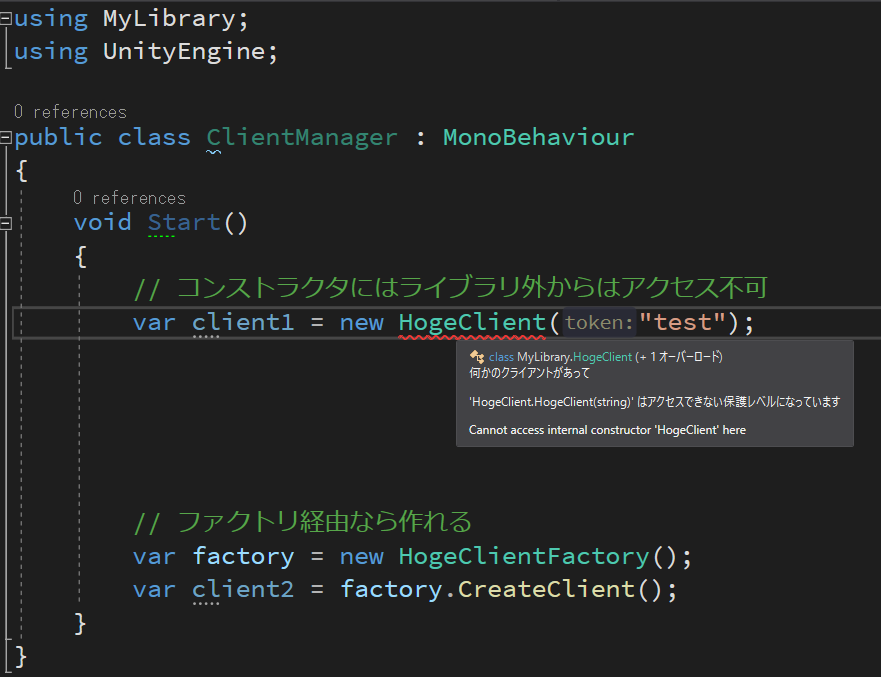The height and width of the screenshot is (677, 881).
Task: Click the var keyword before factory declaration
Action: (x=155, y=556)
